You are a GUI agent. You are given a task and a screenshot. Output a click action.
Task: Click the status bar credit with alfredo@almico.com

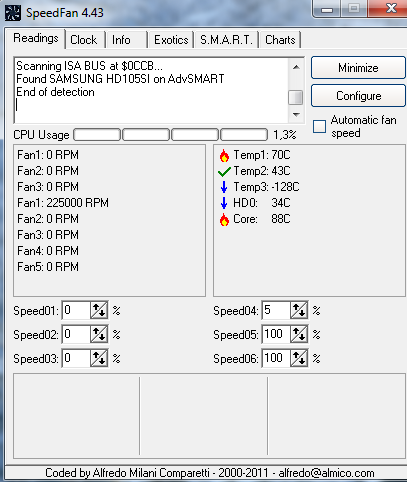[x=210, y=473]
